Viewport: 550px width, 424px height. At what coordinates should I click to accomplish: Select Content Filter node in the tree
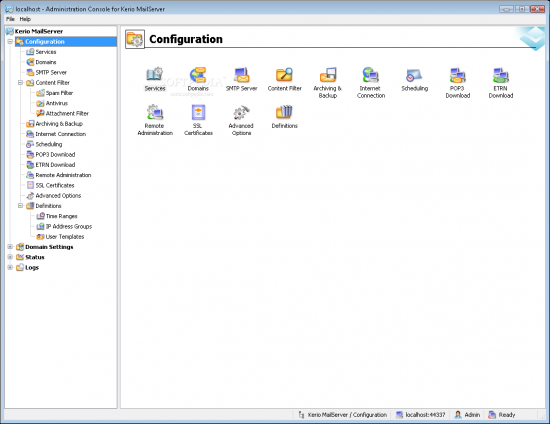pos(52,82)
